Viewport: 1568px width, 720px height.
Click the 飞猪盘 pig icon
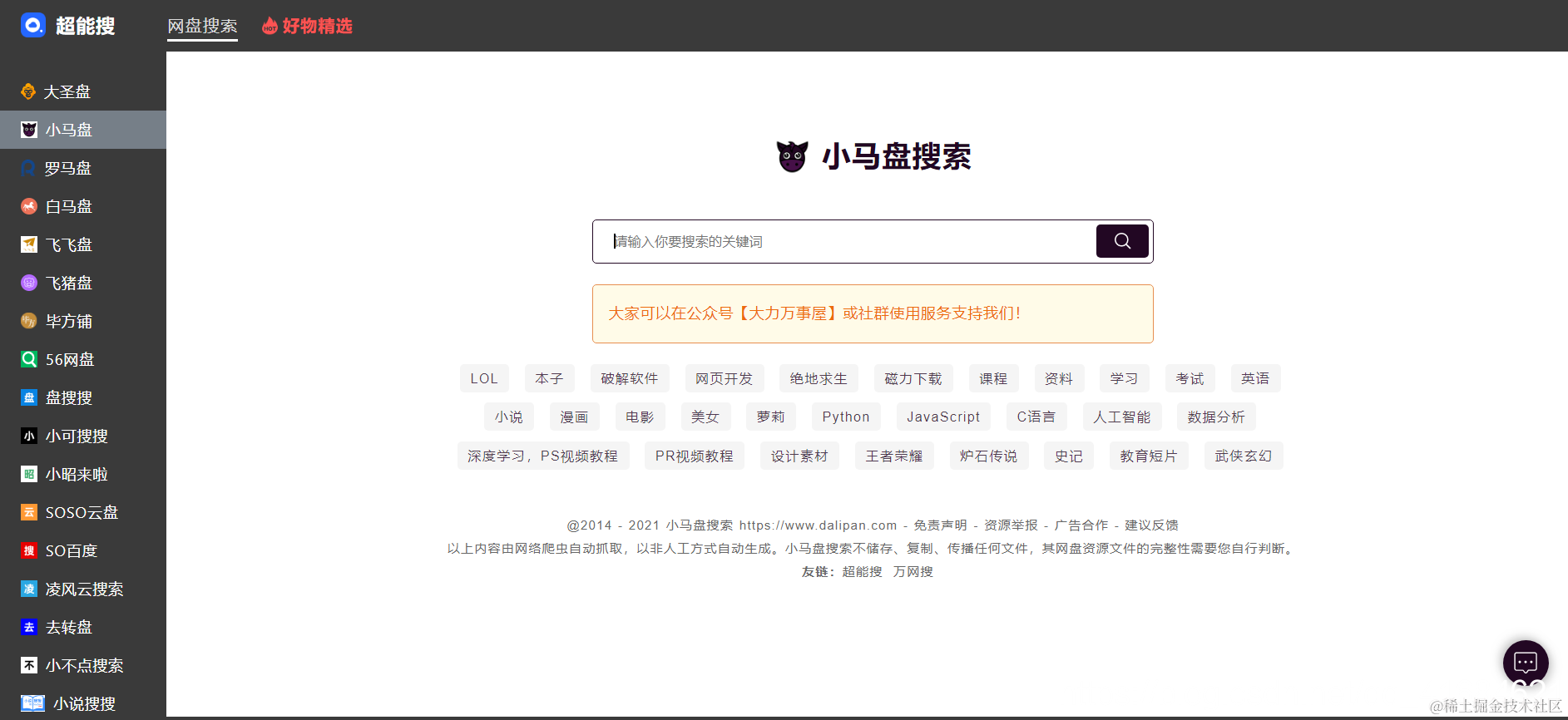[29, 283]
